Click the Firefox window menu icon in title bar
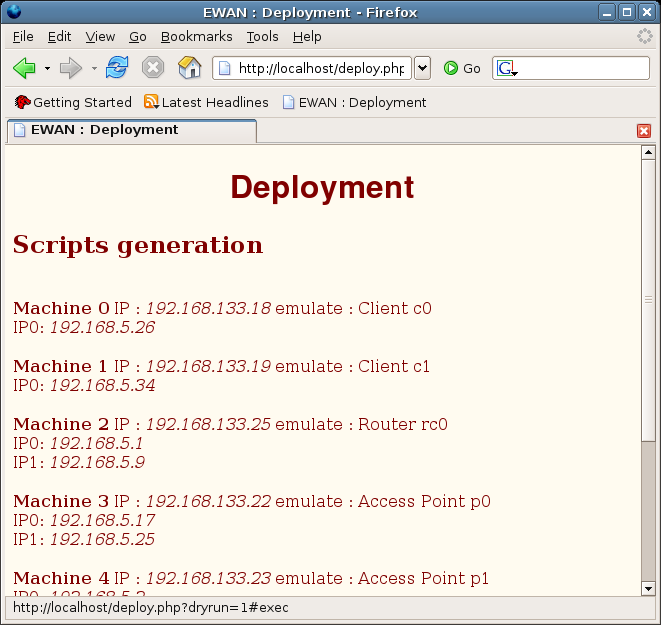The height and width of the screenshot is (625, 661). pos(14,12)
